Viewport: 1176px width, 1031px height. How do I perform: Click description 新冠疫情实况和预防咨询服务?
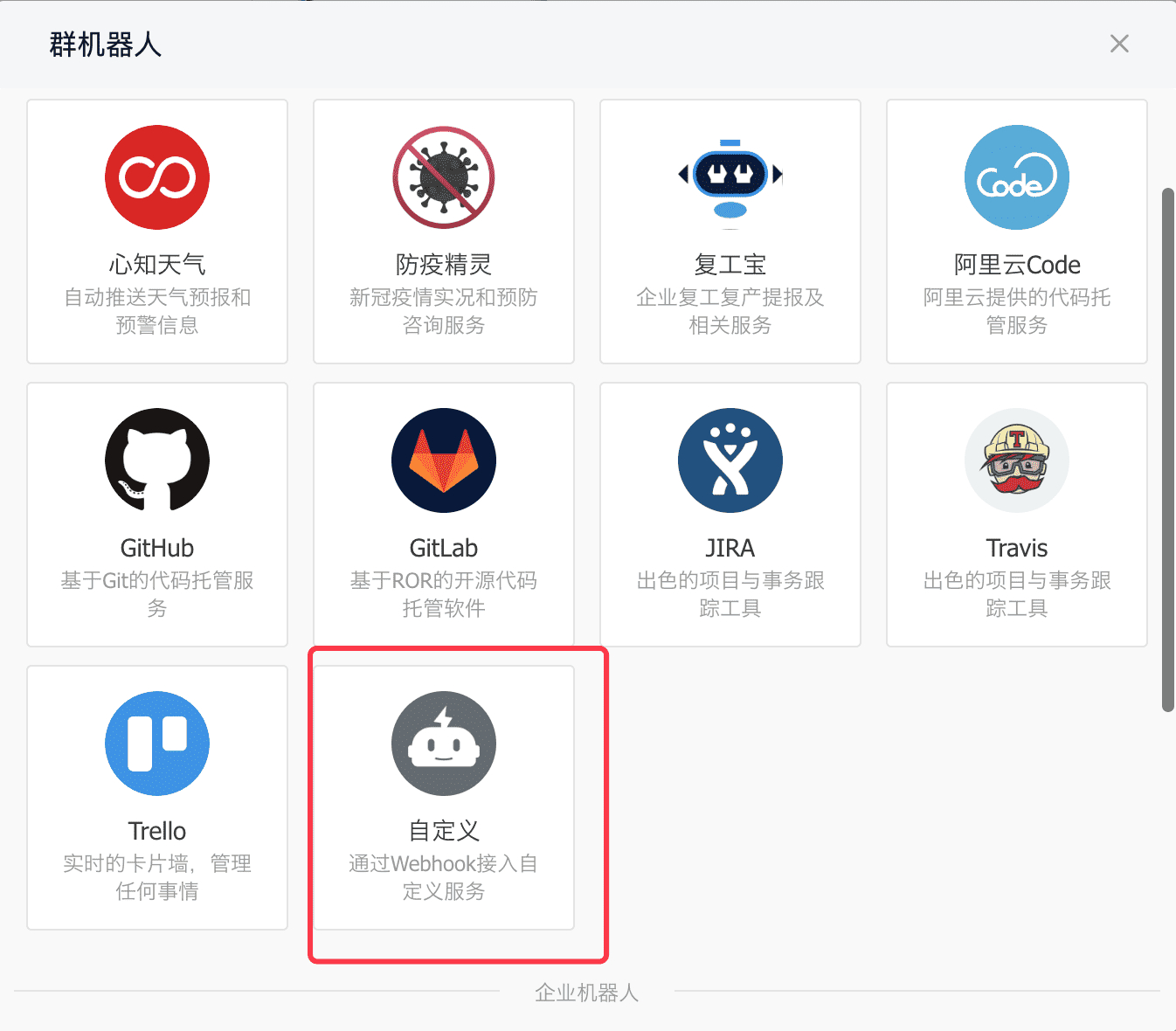click(444, 311)
